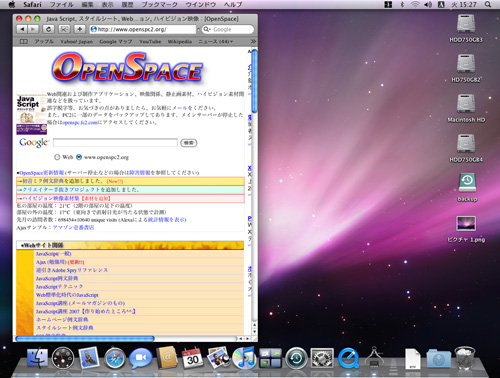The image size is (500, 378).
Task: Click the アップル bookmark bar link
Action: coord(44,42)
